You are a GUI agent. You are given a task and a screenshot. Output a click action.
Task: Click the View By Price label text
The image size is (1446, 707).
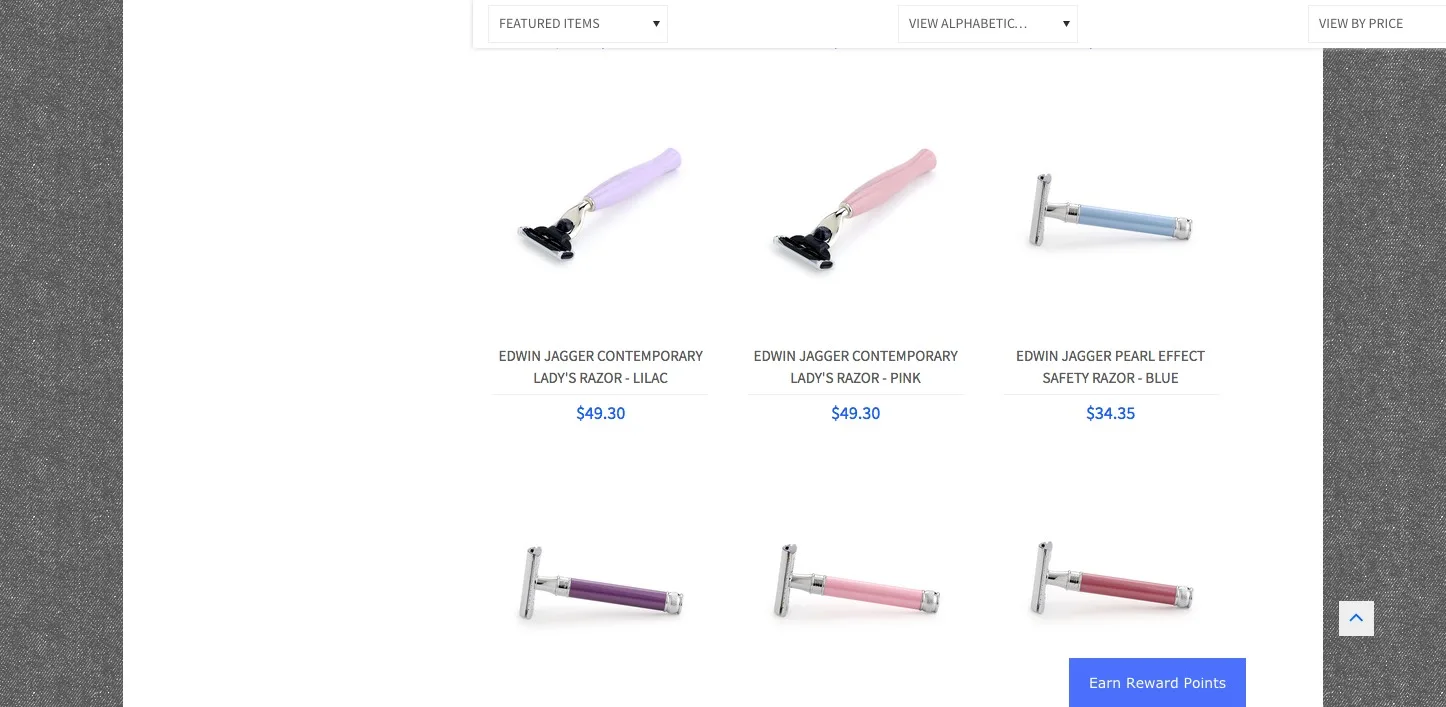pos(1361,24)
